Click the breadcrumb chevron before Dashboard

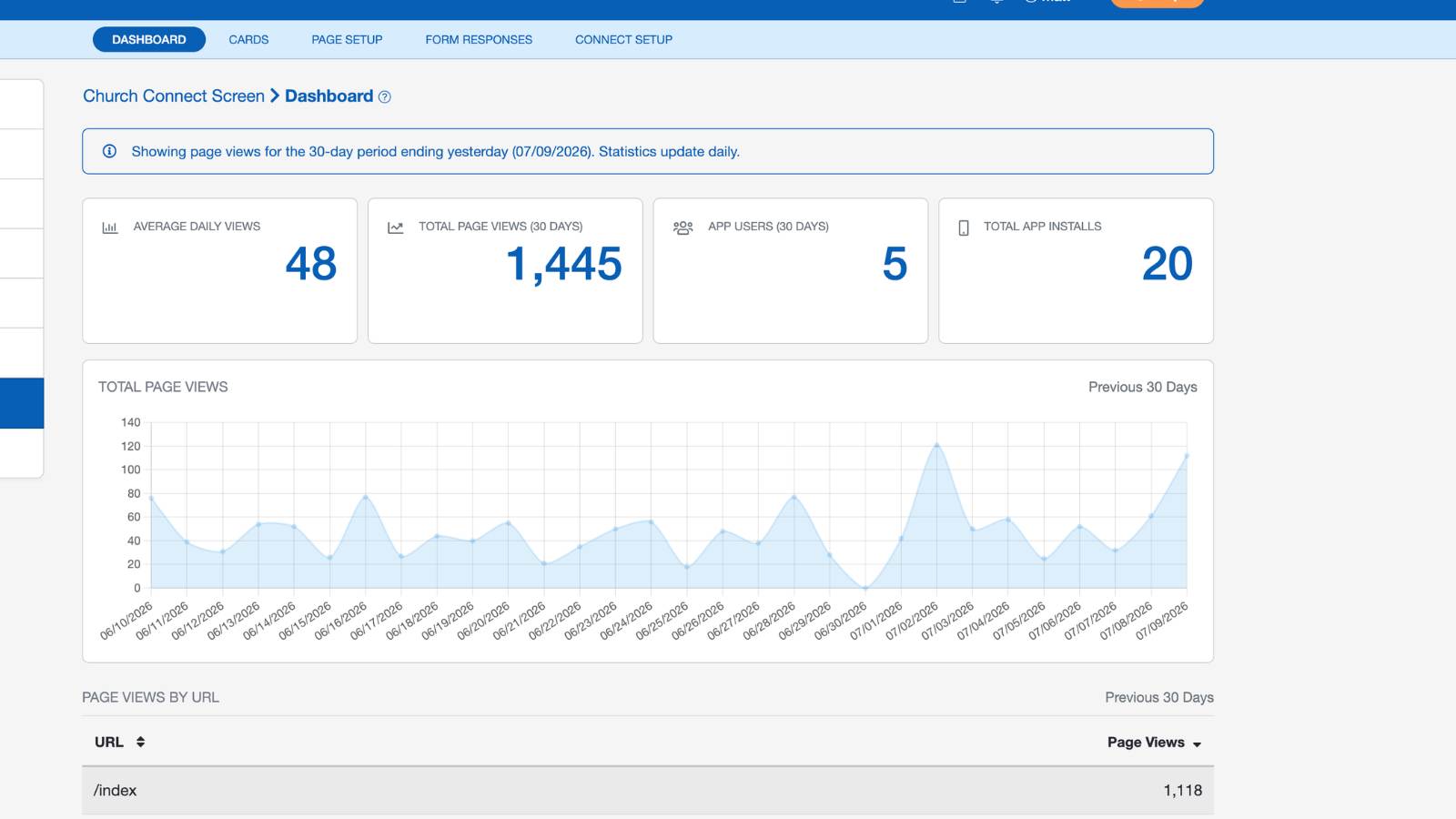click(x=275, y=96)
